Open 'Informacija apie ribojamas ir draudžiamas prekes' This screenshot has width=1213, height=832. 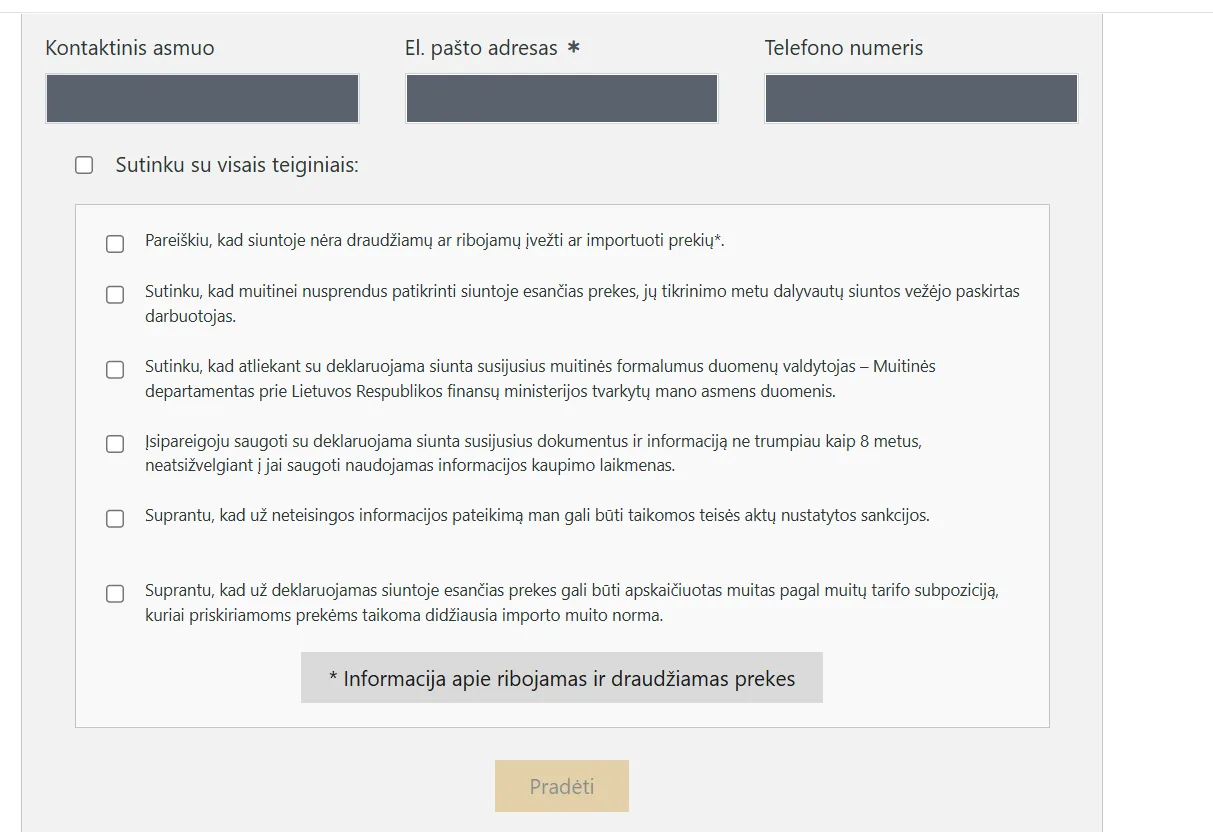click(562, 678)
